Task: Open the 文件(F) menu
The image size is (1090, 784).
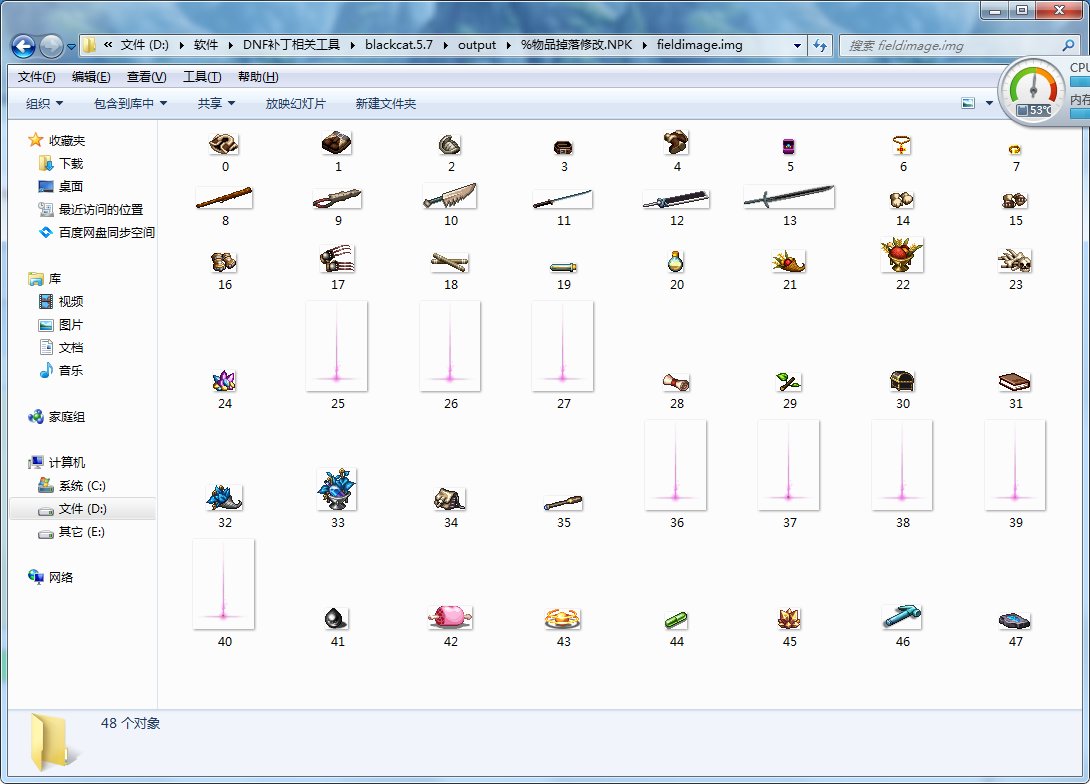Action: 36,77
